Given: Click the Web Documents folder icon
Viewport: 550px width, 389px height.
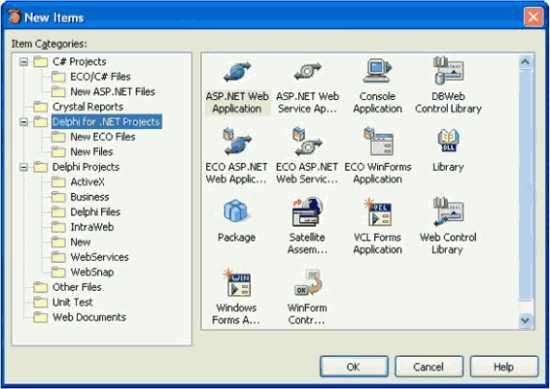Looking at the screenshot, I should (x=41, y=317).
